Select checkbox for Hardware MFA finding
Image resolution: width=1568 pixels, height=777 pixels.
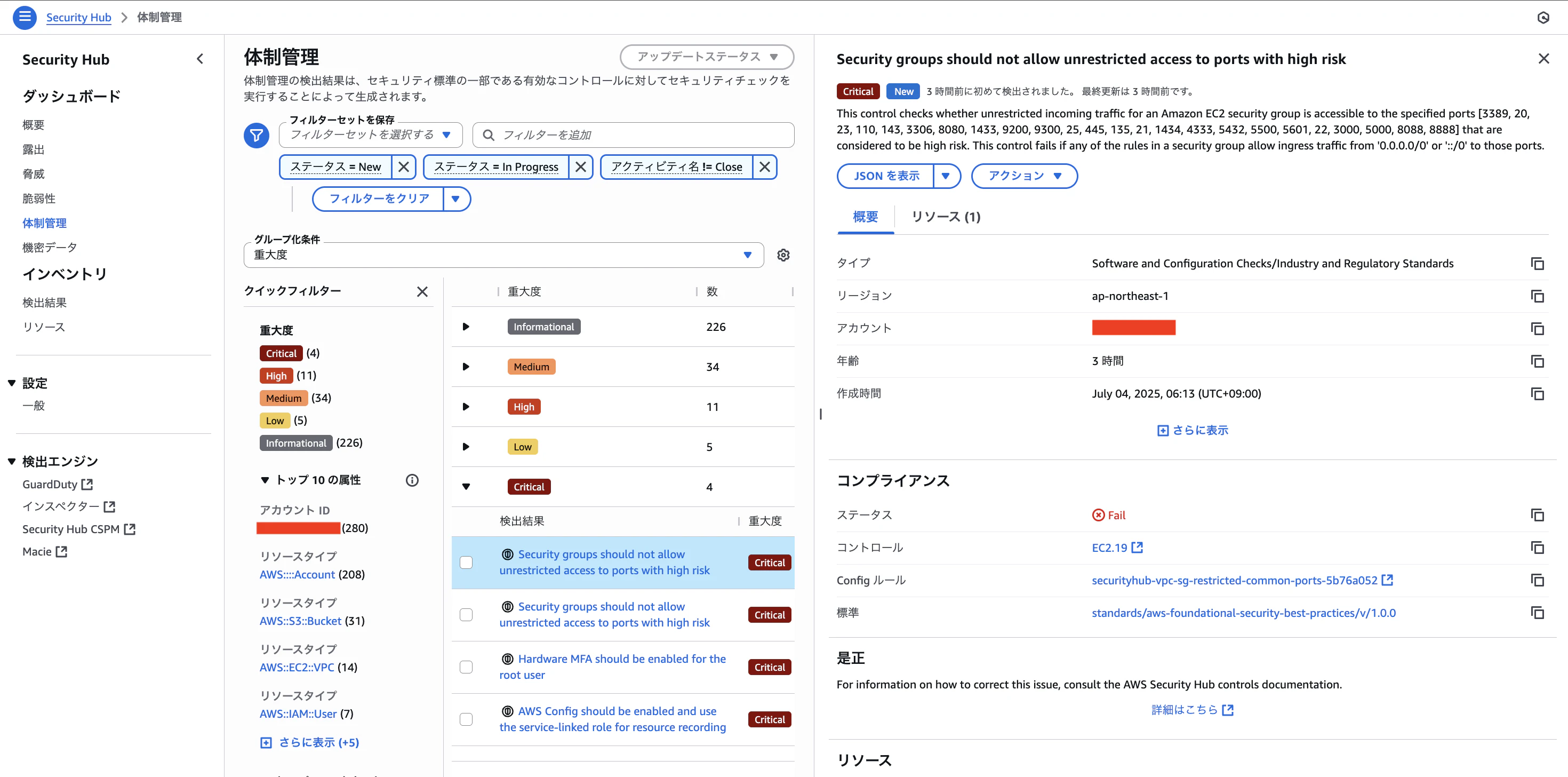coord(466,668)
